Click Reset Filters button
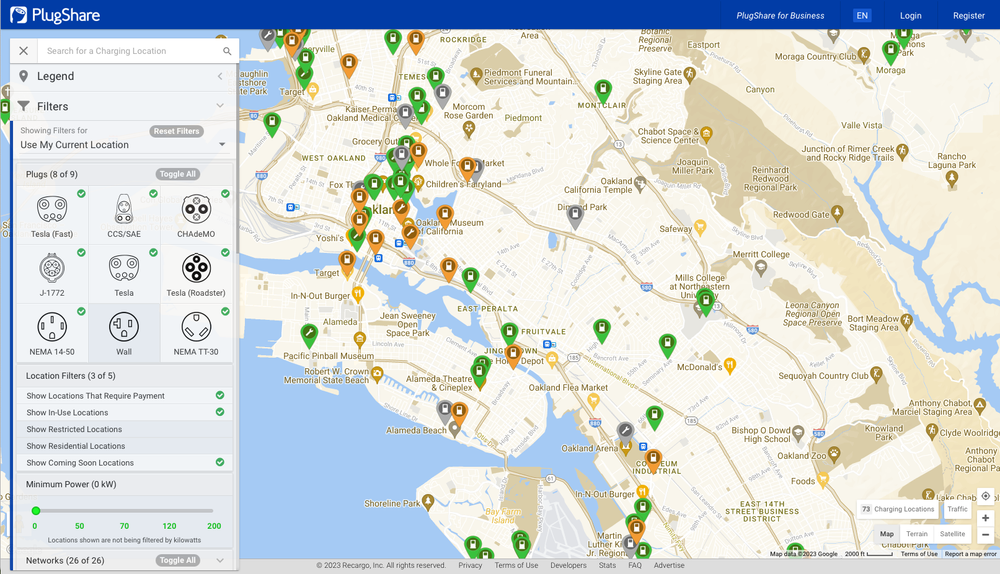Screen dimensions: 1000x574 click(177, 131)
